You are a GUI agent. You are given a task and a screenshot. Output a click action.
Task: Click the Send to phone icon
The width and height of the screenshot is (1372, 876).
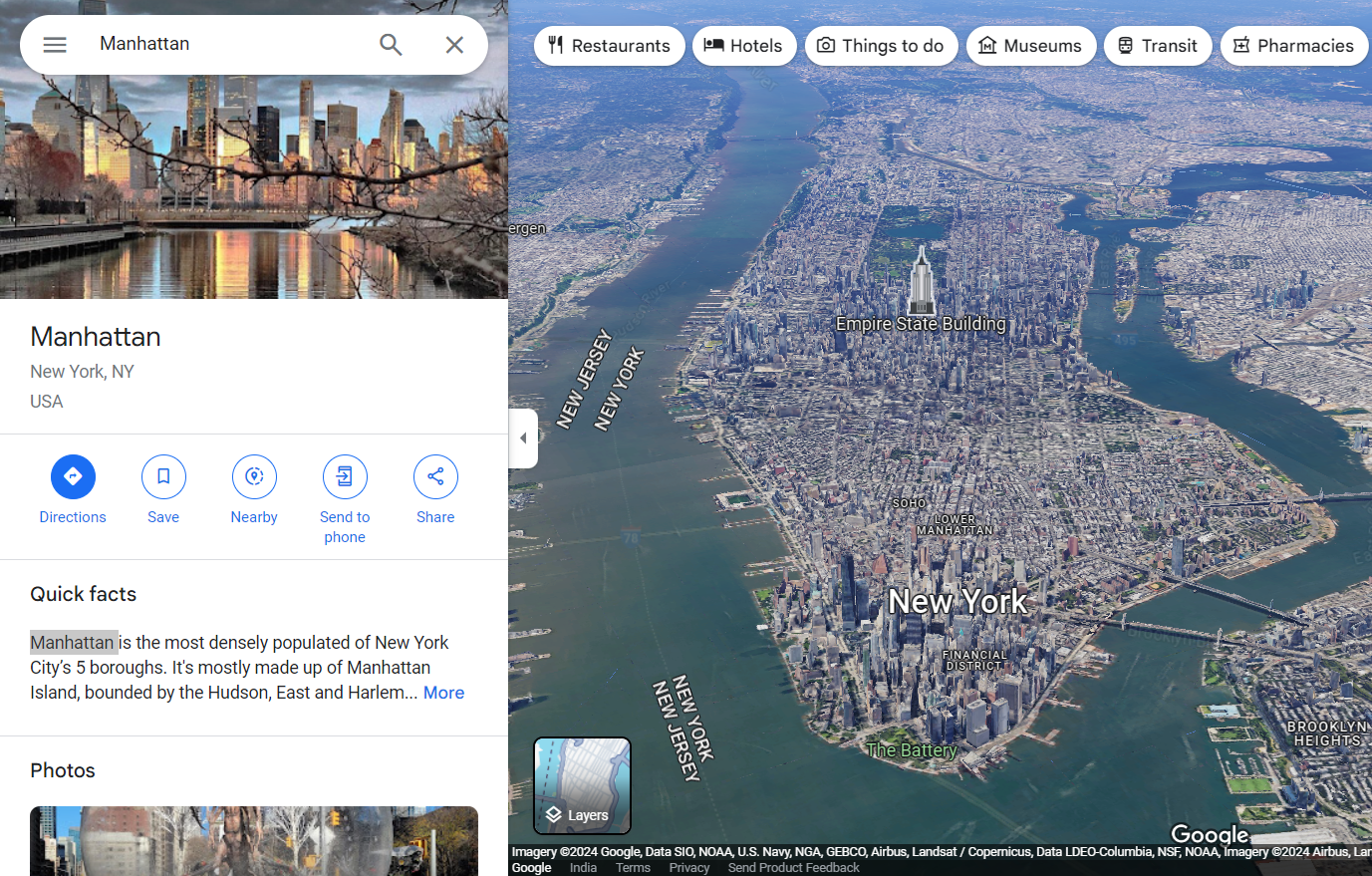[x=345, y=476]
